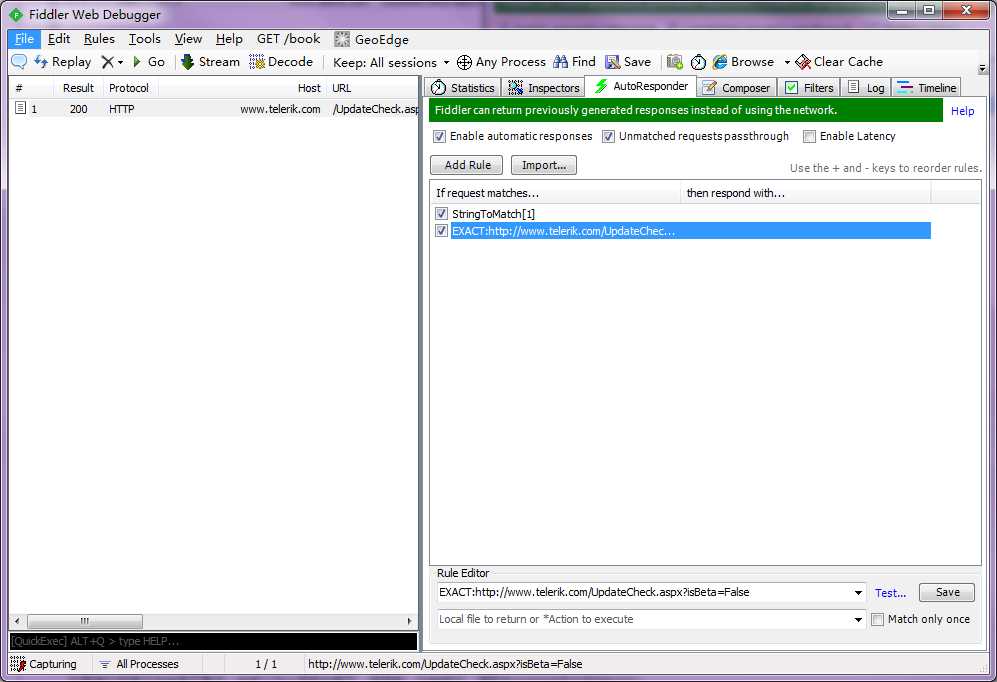The width and height of the screenshot is (997, 682).
Task: Click the Find binoculars icon
Action: point(561,62)
